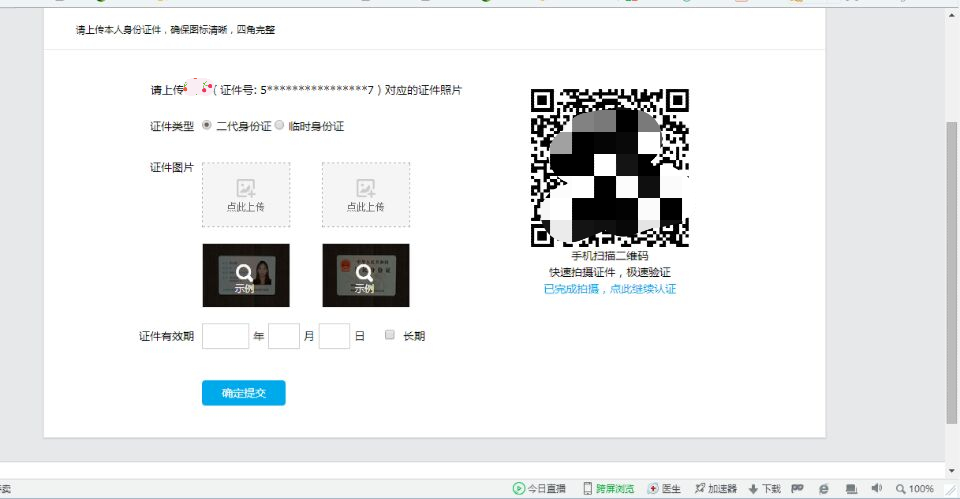This screenshot has width=960, height=499.
Task: Focus the 年 year input field
Action: [x=225, y=336]
